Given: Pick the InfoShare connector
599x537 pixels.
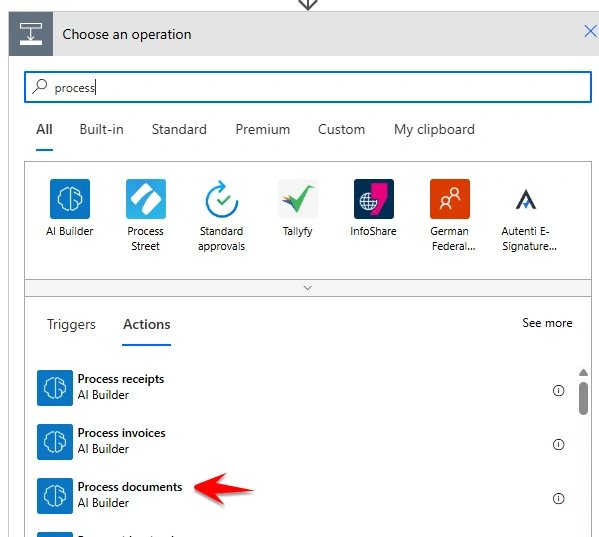Looking at the screenshot, I should point(374,199).
